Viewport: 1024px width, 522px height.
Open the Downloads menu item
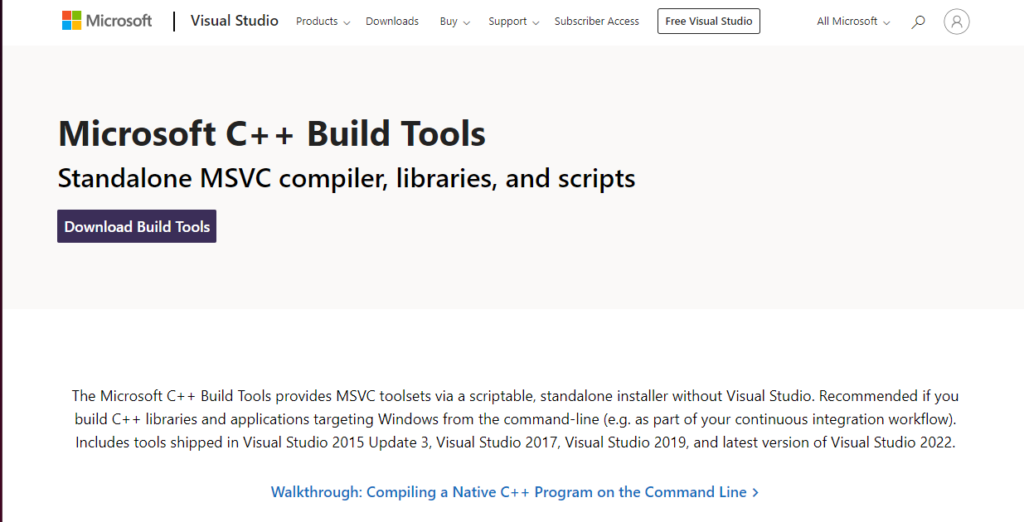[392, 22]
